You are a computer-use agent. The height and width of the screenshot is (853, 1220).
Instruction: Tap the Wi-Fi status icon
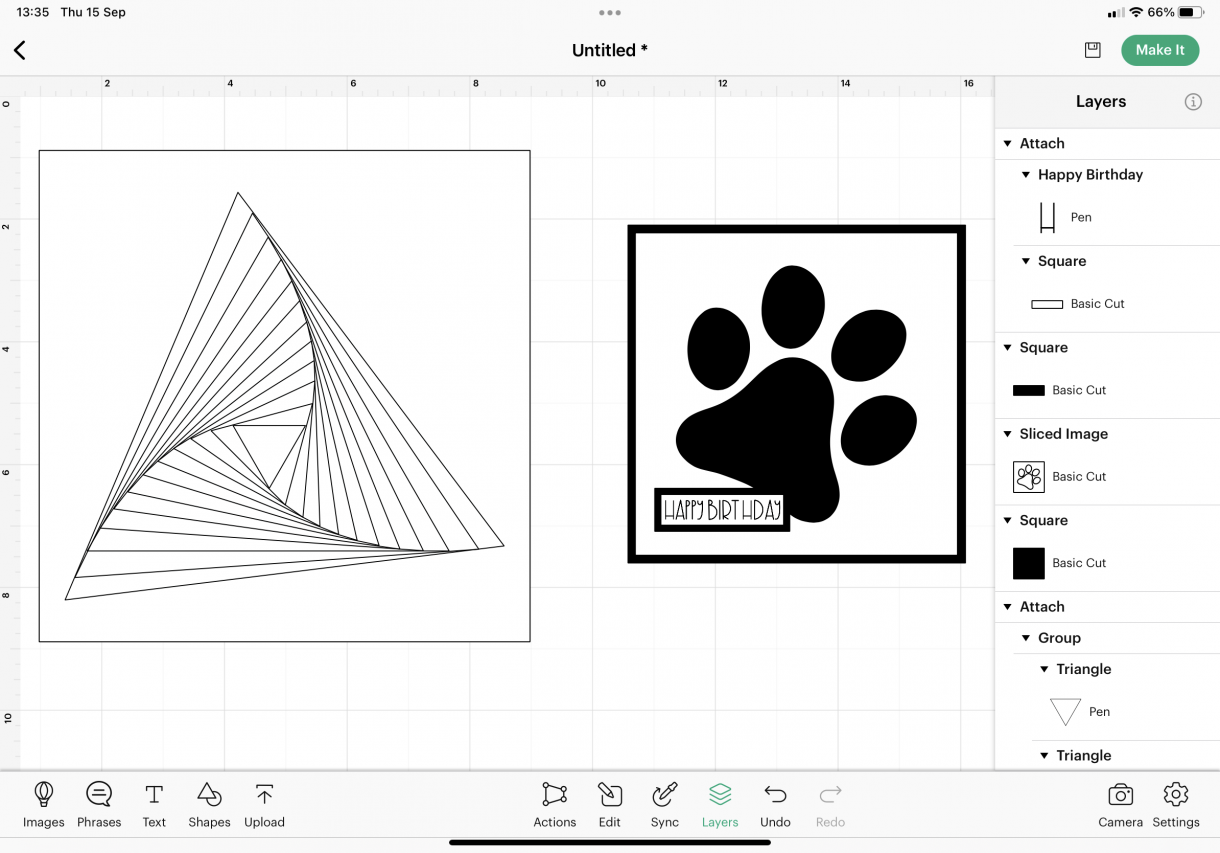(1136, 13)
